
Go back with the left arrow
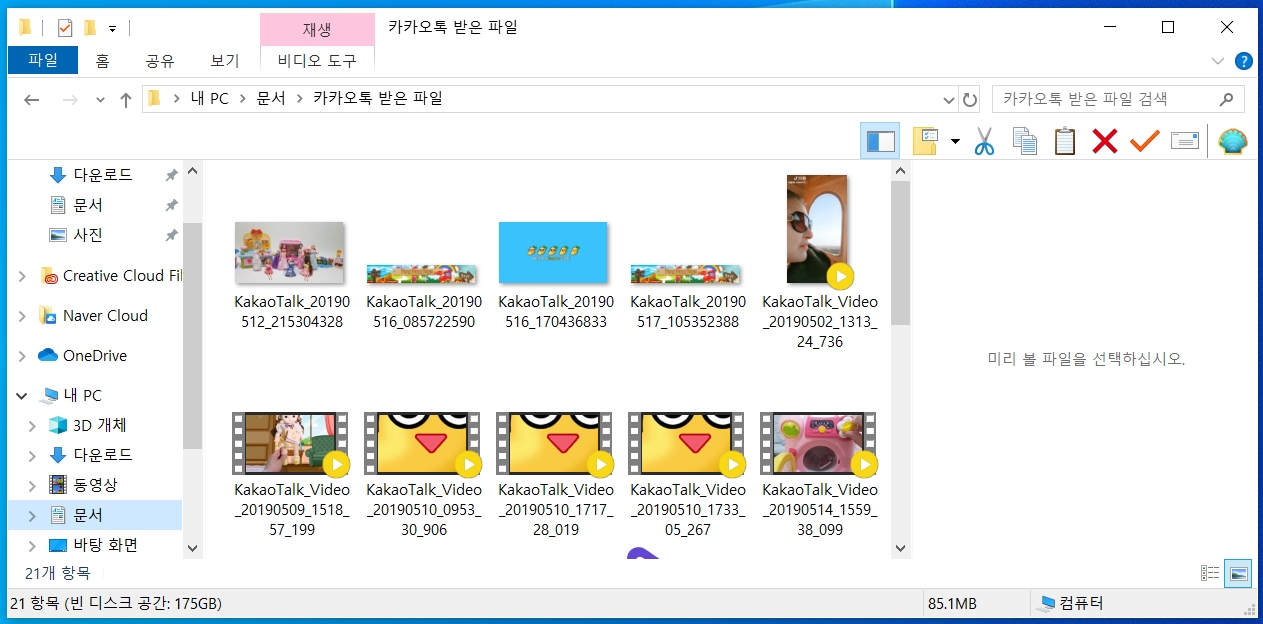point(32,99)
